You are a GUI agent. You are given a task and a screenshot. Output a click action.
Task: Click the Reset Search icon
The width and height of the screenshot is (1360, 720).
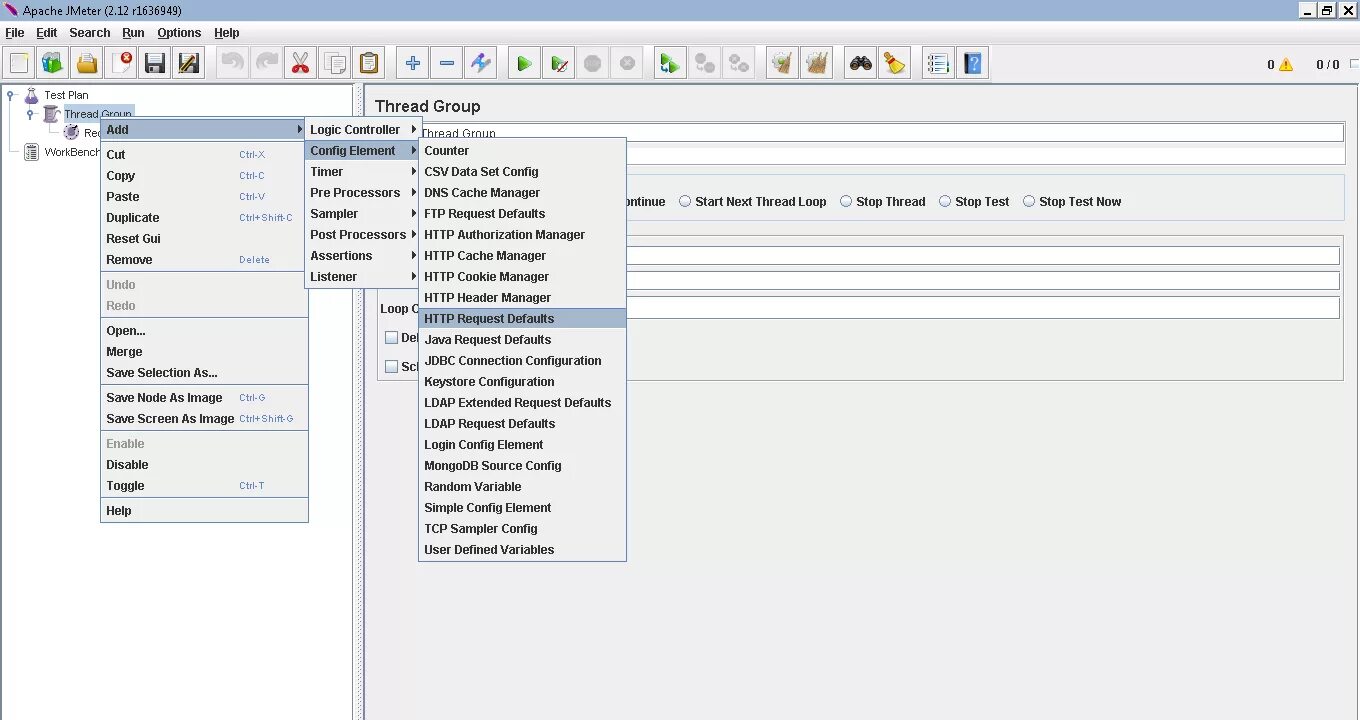(x=894, y=64)
